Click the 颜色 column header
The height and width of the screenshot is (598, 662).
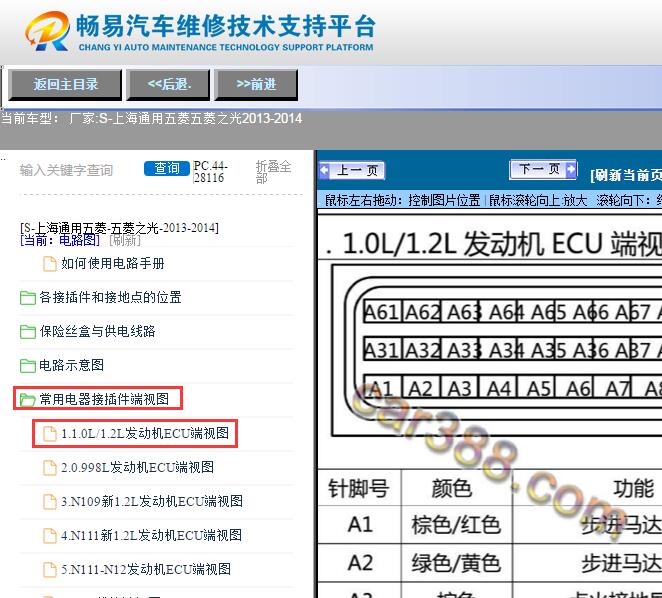tap(452, 488)
